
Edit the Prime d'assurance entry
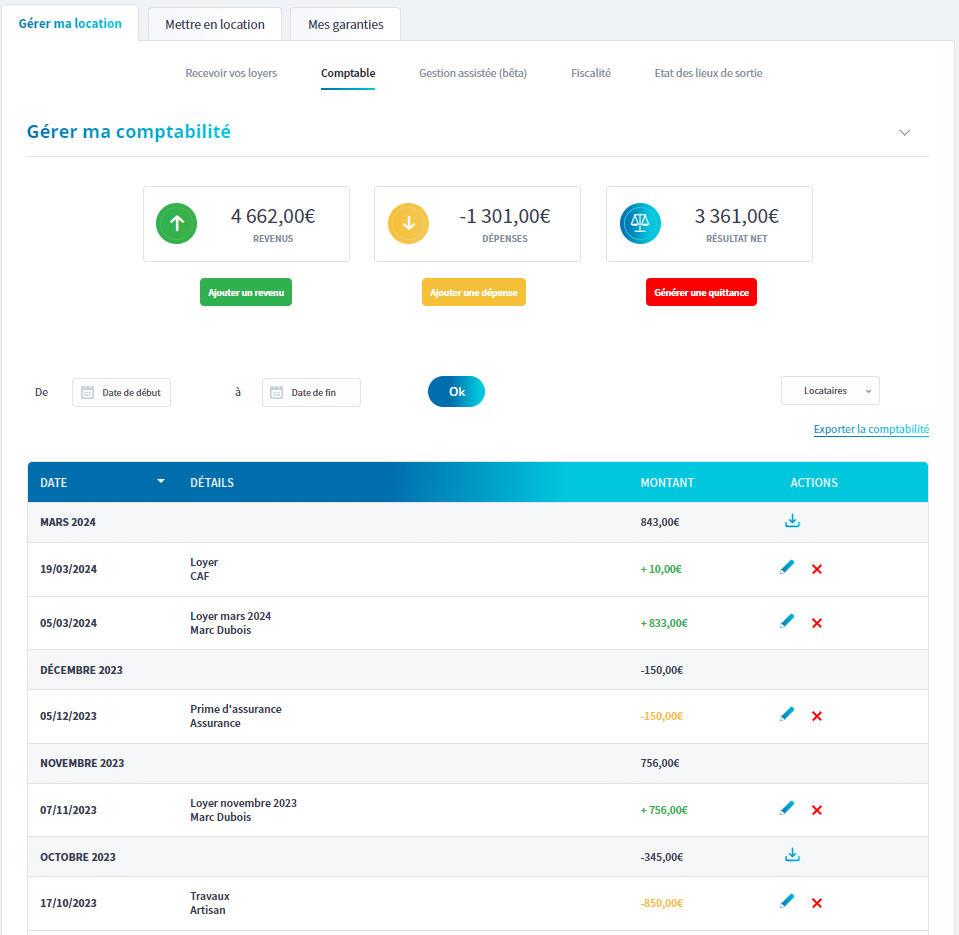pos(787,715)
